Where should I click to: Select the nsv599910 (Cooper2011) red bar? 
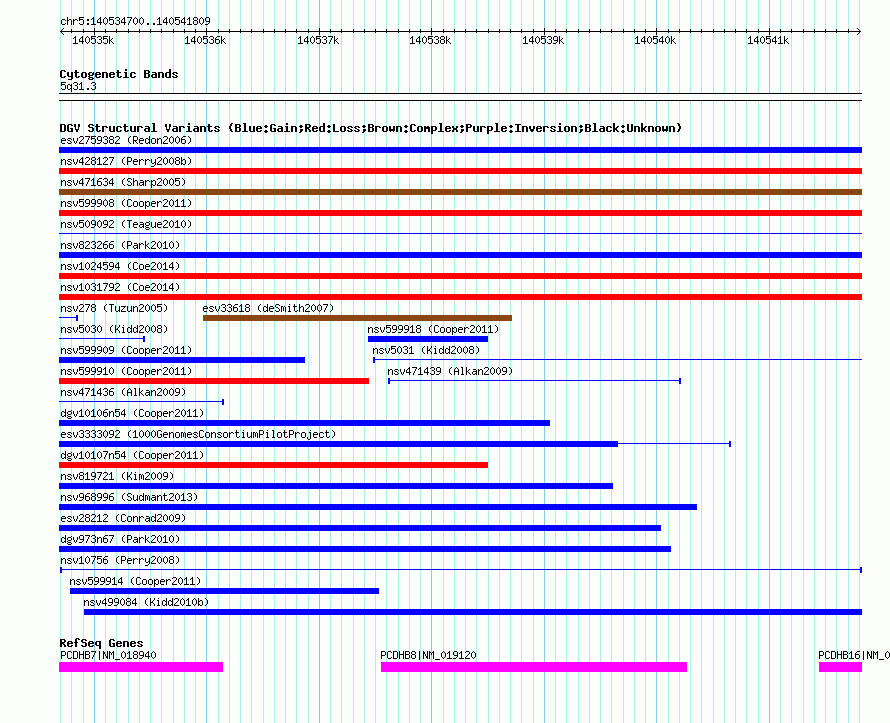pos(214,381)
